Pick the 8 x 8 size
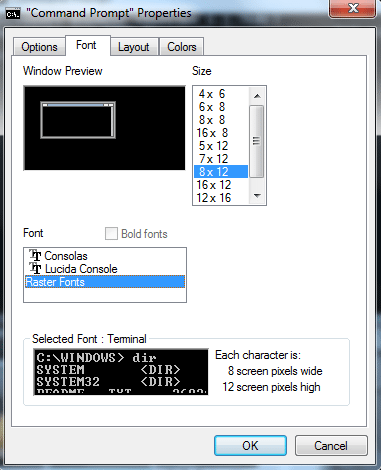 (x=221, y=120)
